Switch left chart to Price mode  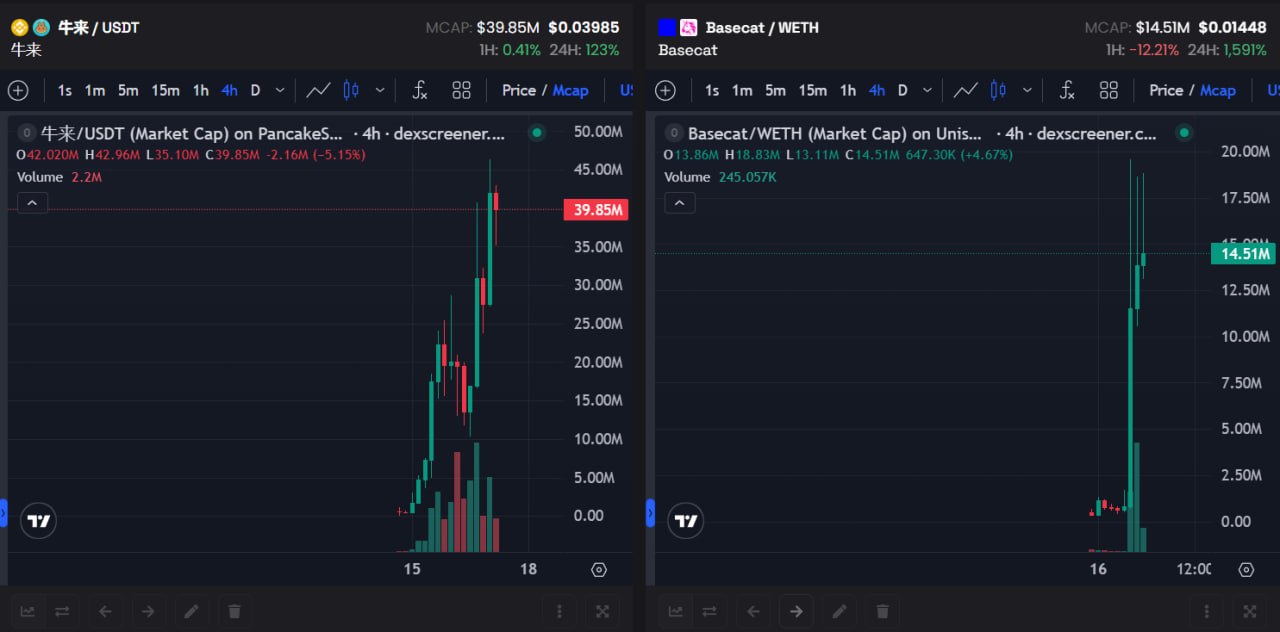click(x=519, y=90)
